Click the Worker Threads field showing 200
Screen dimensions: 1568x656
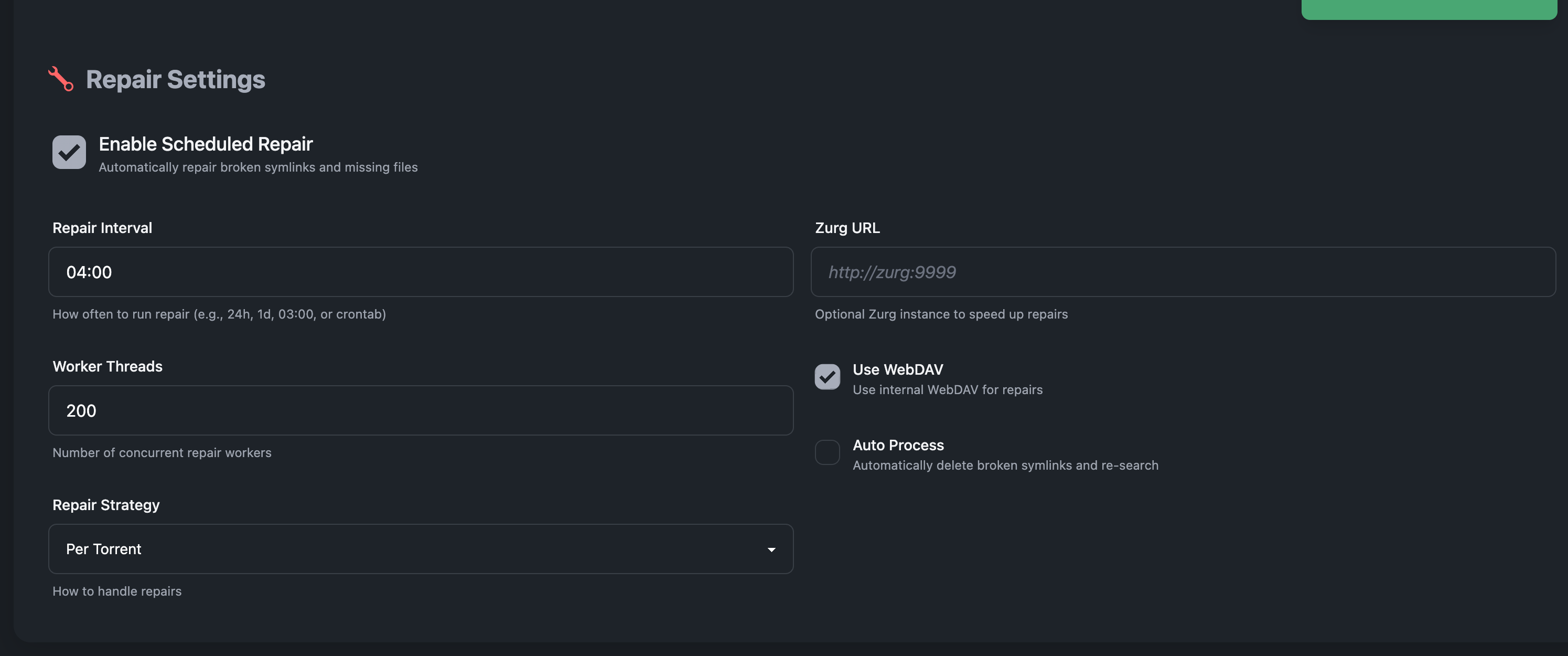coord(421,410)
